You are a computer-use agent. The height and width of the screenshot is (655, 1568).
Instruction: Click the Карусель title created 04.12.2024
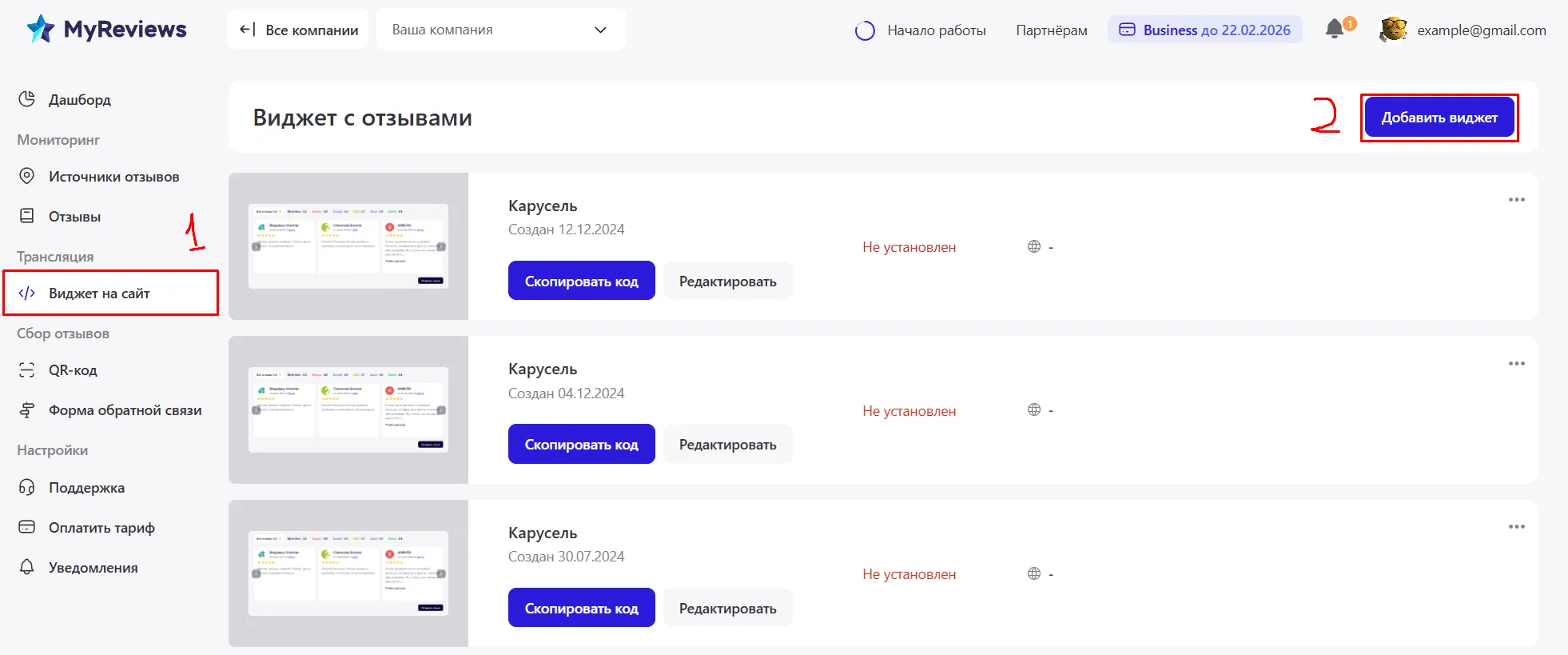543,369
